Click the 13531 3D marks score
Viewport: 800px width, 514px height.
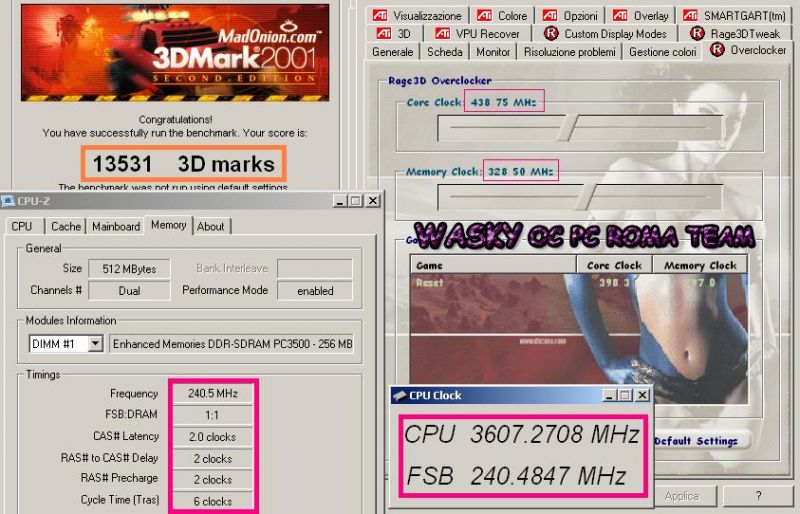[184, 164]
